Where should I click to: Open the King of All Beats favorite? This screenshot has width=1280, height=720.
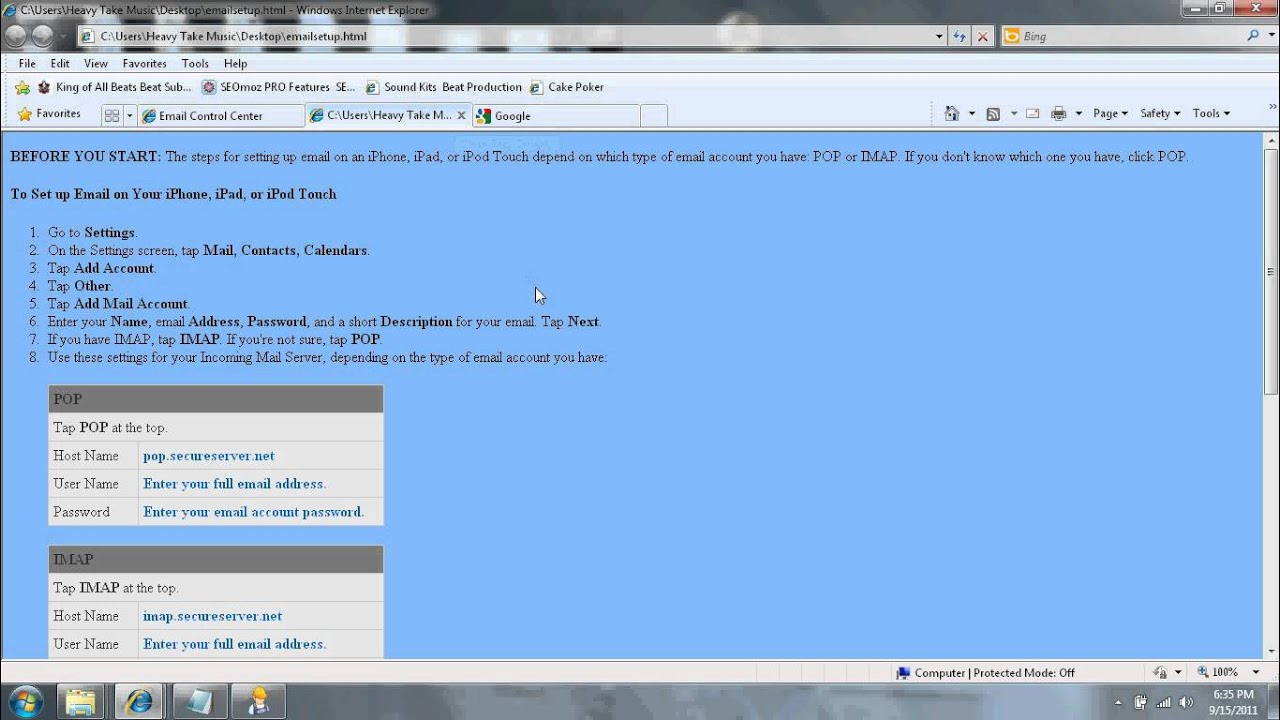click(x=114, y=87)
